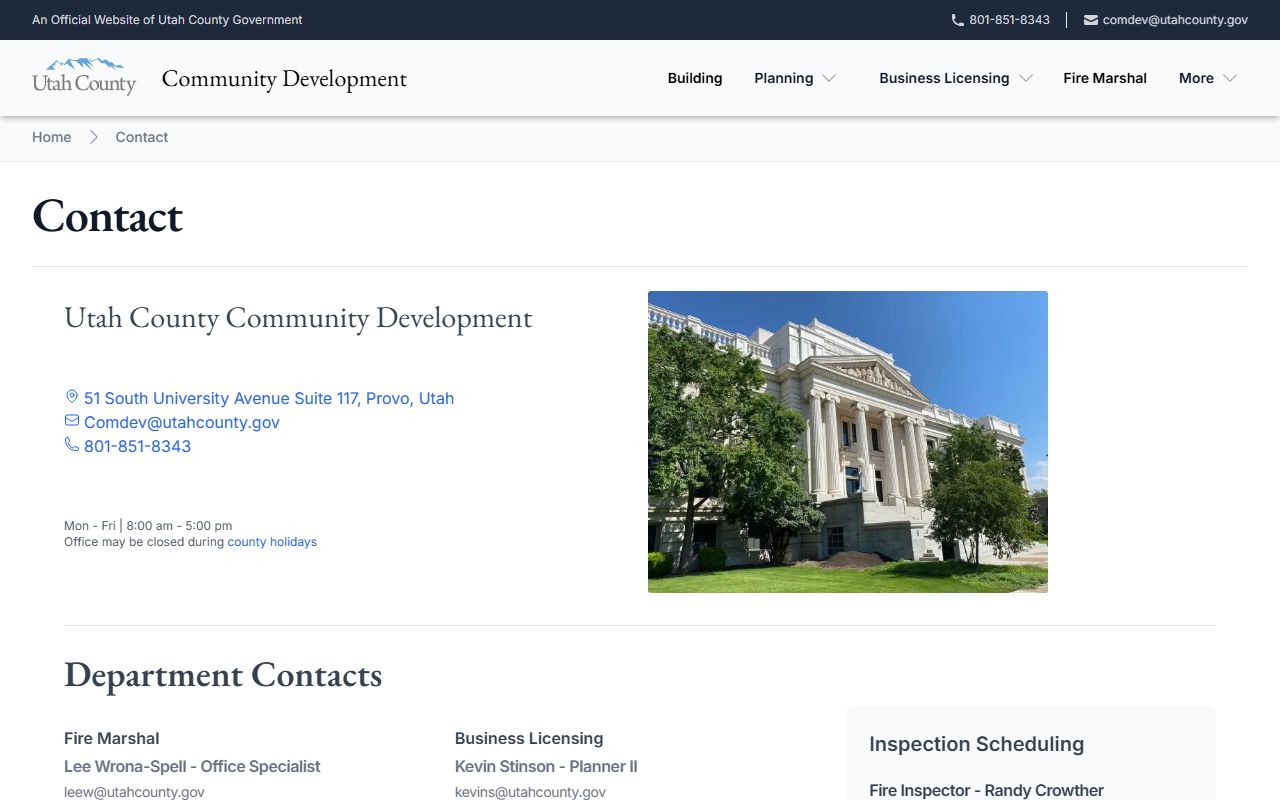The height and width of the screenshot is (800, 1280).
Task: Open the More menu item
Action: pos(1196,78)
